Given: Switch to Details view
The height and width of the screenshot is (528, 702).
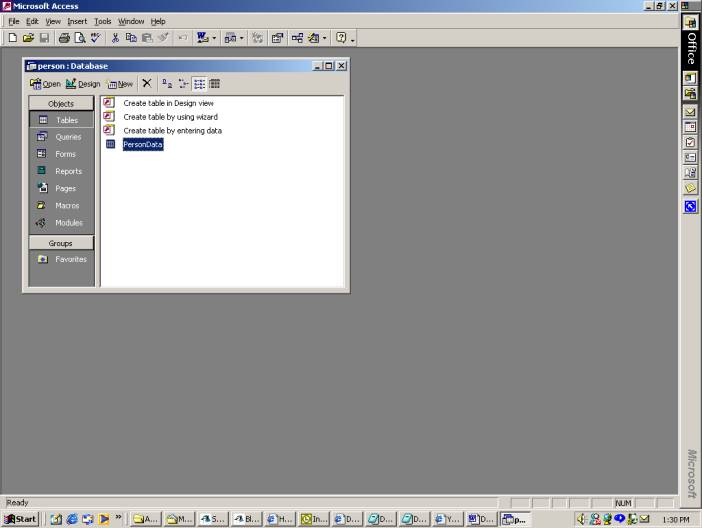Looking at the screenshot, I should [215, 83].
